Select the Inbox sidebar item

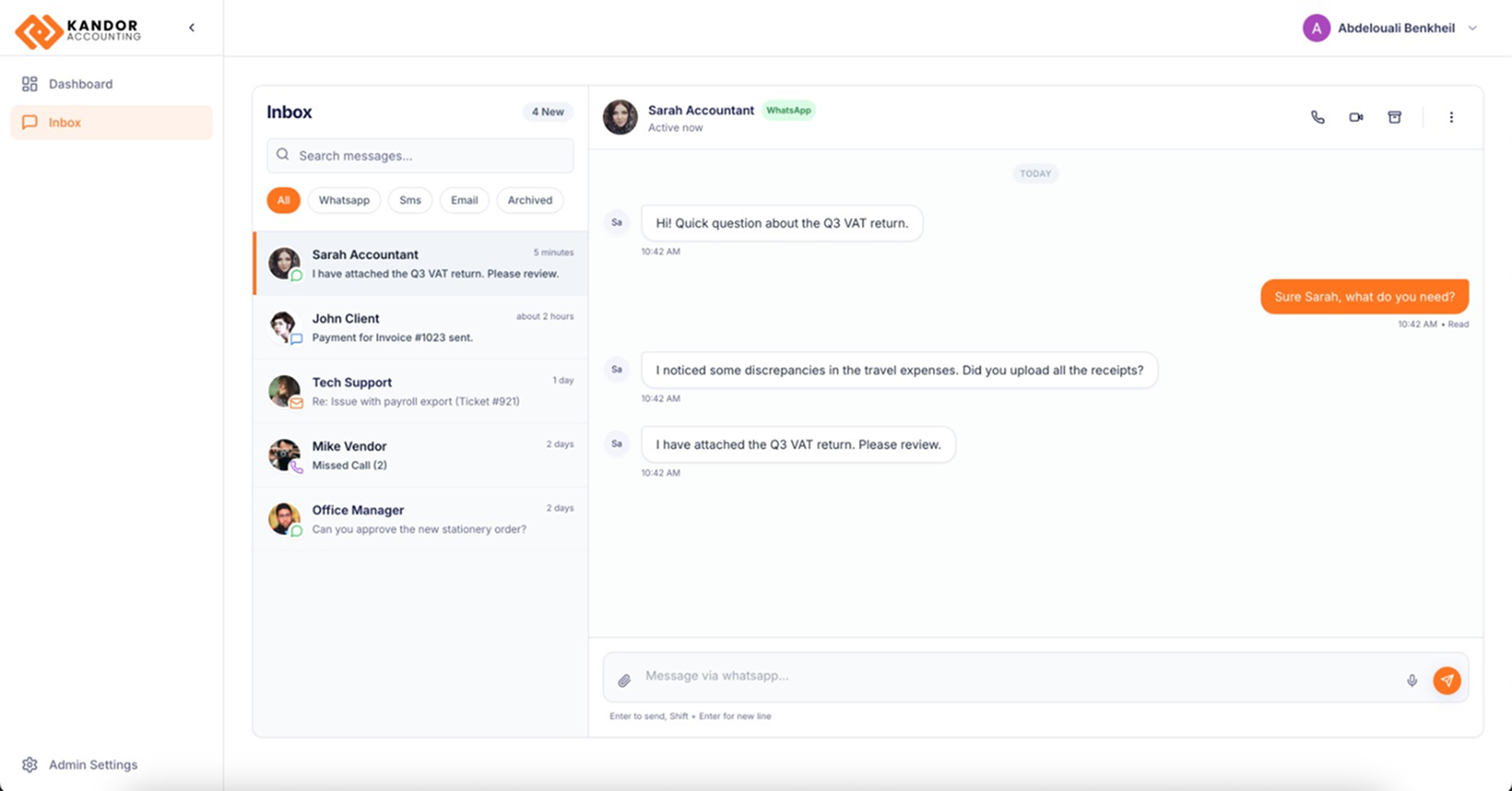pyautogui.click(x=64, y=123)
